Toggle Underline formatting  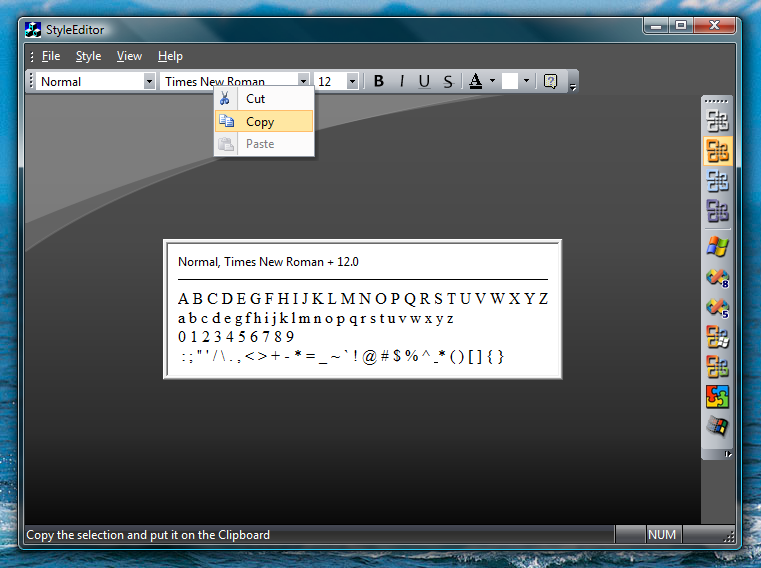[x=424, y=81]
